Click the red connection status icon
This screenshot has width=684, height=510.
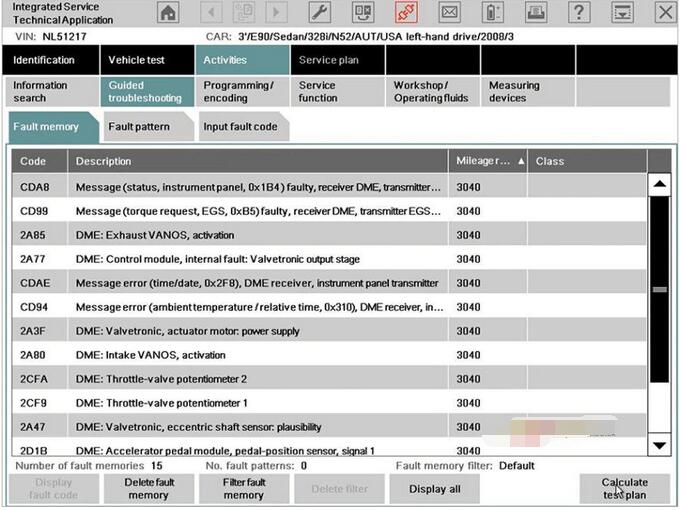(406, 13)
